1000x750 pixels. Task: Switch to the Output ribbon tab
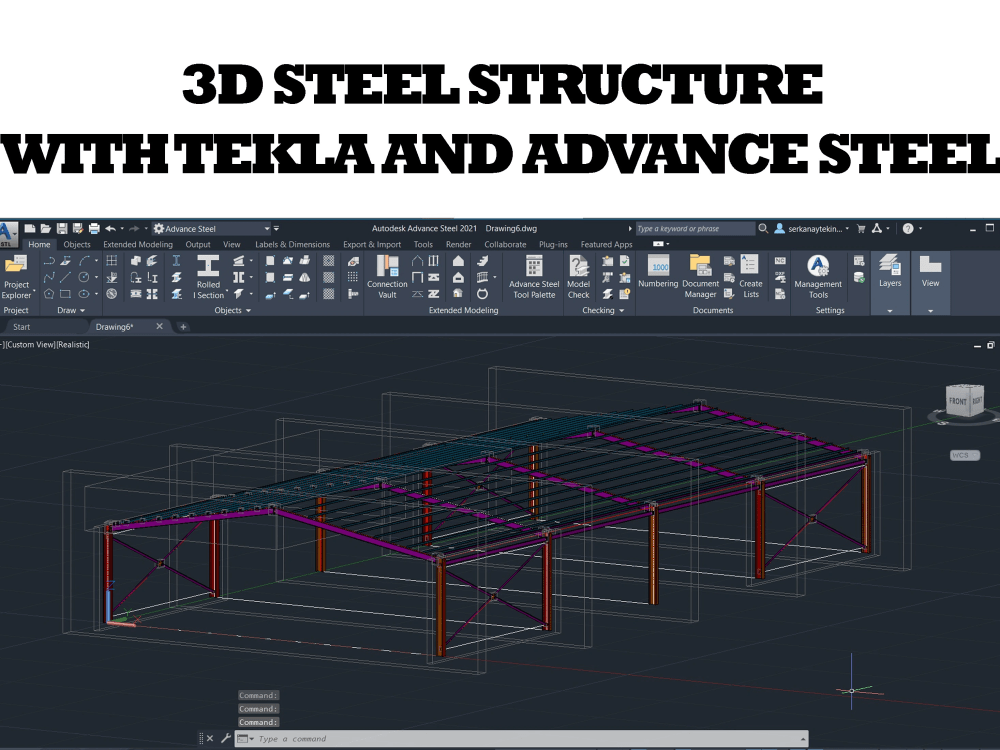click(197, 244)
